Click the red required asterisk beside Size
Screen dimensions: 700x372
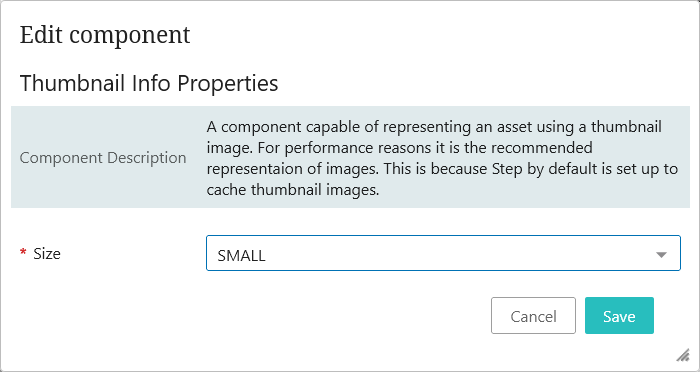tap(23, 254)
